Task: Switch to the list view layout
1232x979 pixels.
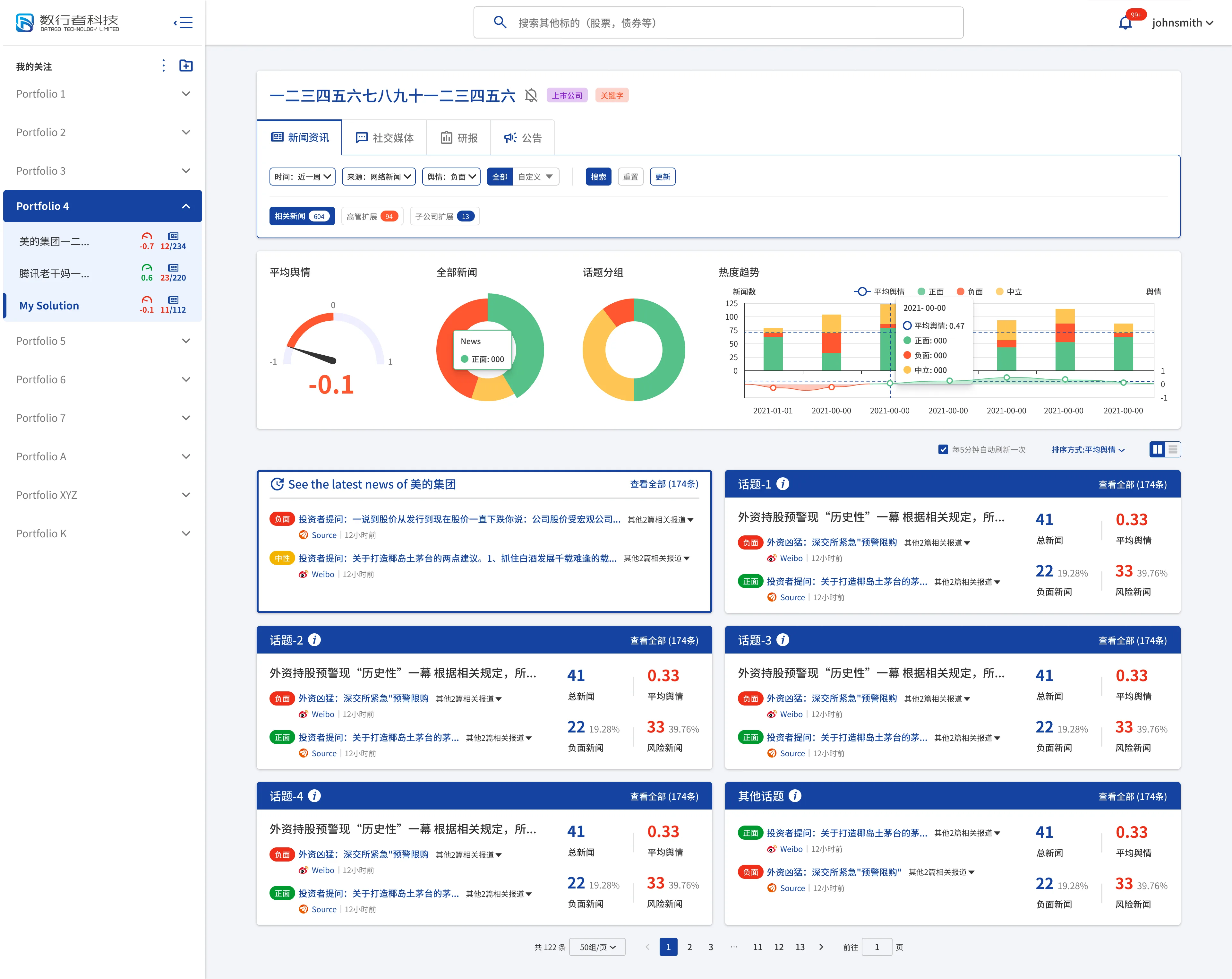Action: tap(1173, 449)
